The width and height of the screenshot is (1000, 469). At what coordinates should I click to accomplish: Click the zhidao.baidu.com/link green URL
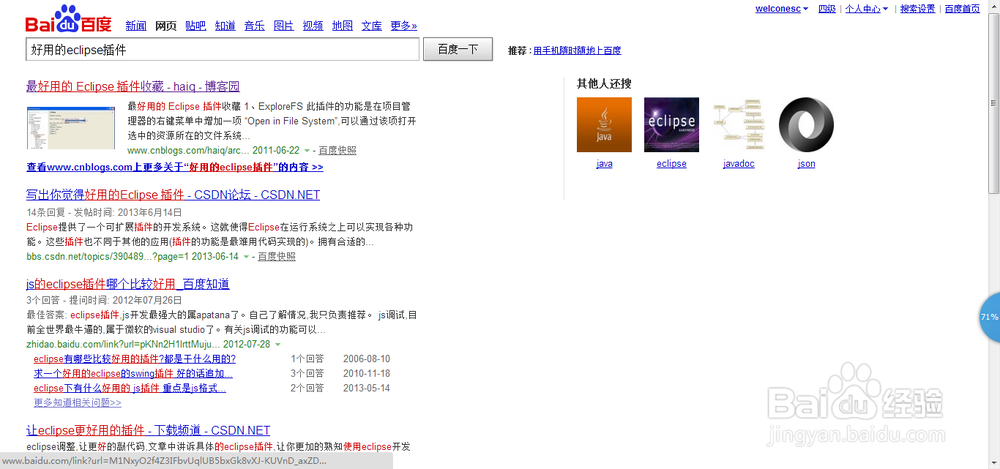[123, 344]
